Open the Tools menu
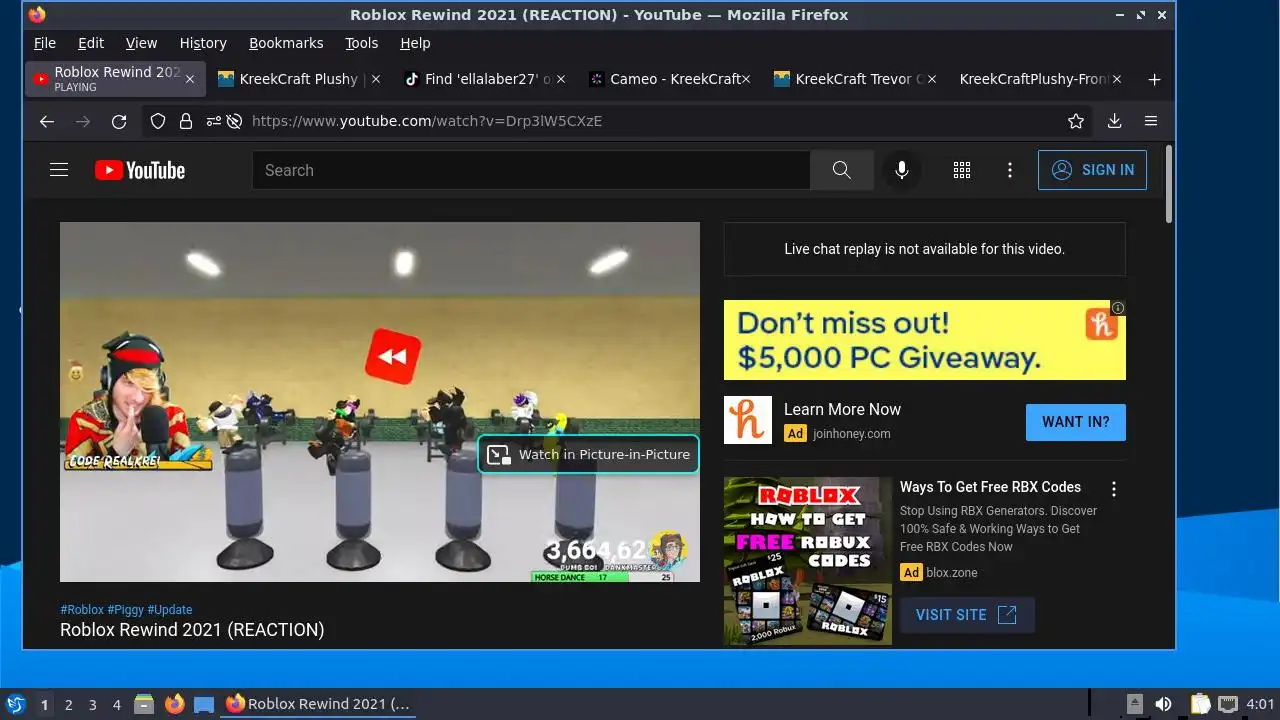This screenshot has width=1280, height=720. click(x=361, y=43)
